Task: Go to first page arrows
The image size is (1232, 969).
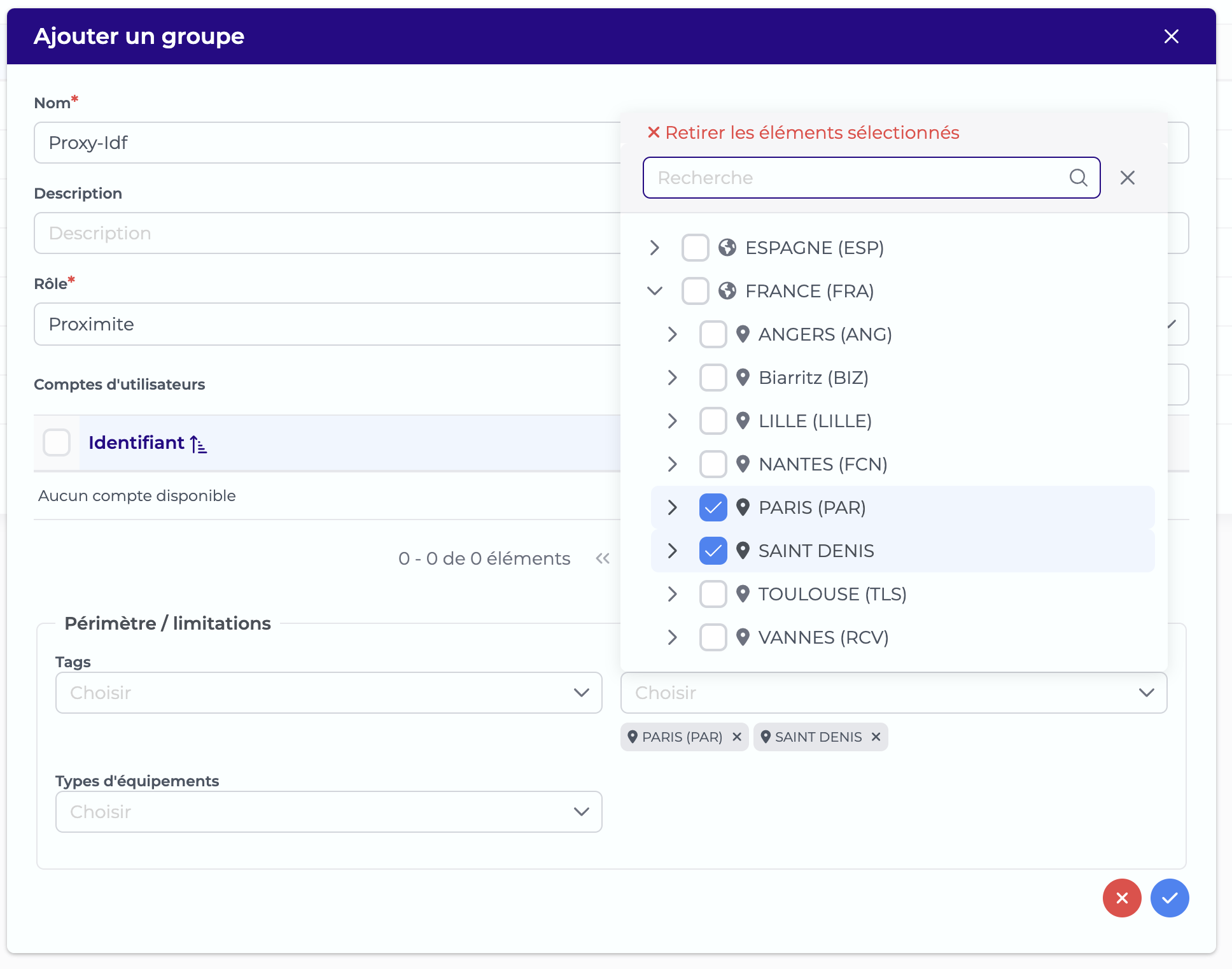Action: pyautogui.click(x=603, y=558)
